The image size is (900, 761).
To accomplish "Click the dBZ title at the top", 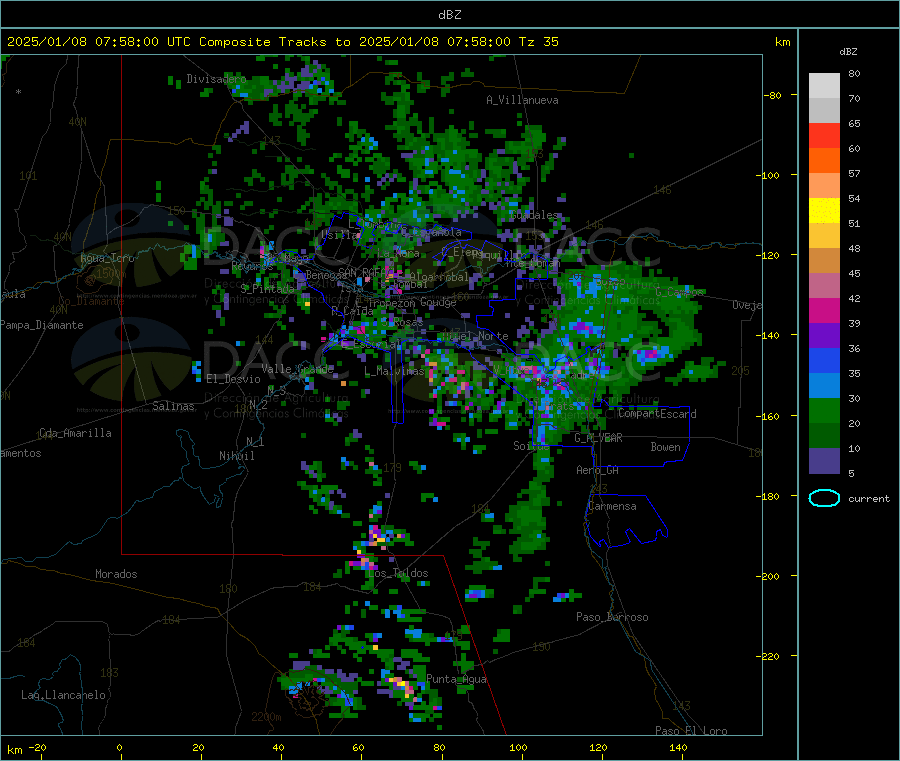I will (x=449, y=14).
